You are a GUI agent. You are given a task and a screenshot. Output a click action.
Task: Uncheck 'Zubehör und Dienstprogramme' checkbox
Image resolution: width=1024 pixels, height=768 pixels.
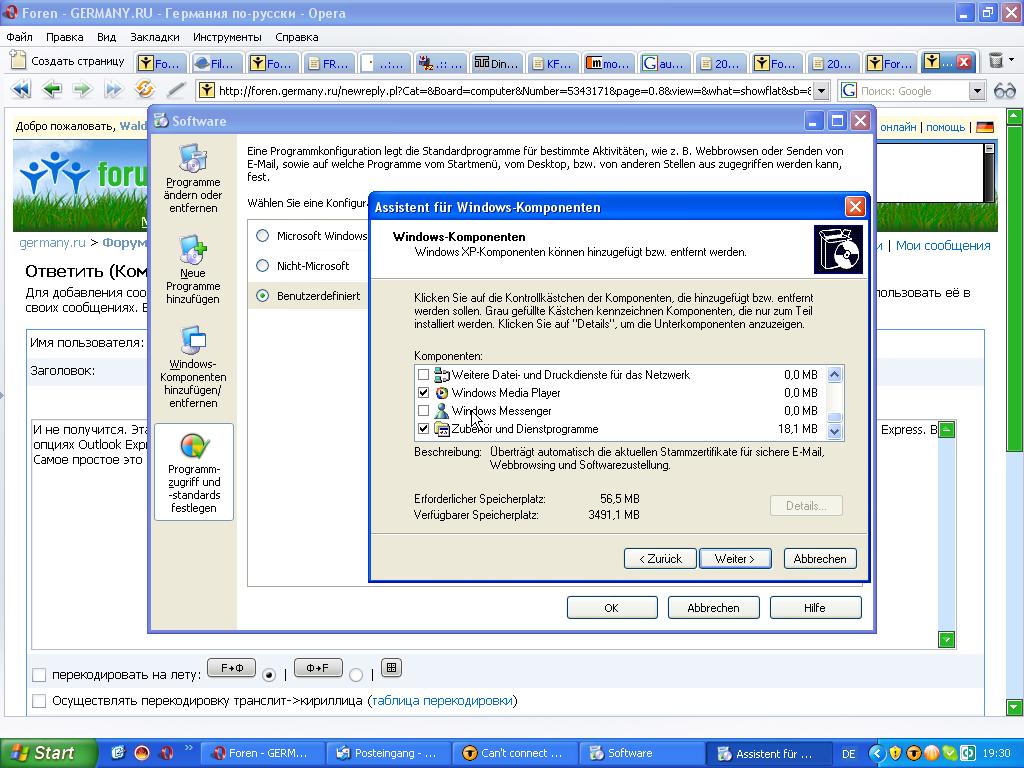[x=423, y=429]
